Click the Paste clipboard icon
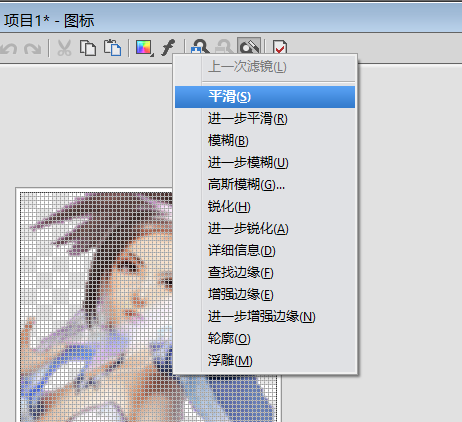462x422 pixels. (112, 48)
